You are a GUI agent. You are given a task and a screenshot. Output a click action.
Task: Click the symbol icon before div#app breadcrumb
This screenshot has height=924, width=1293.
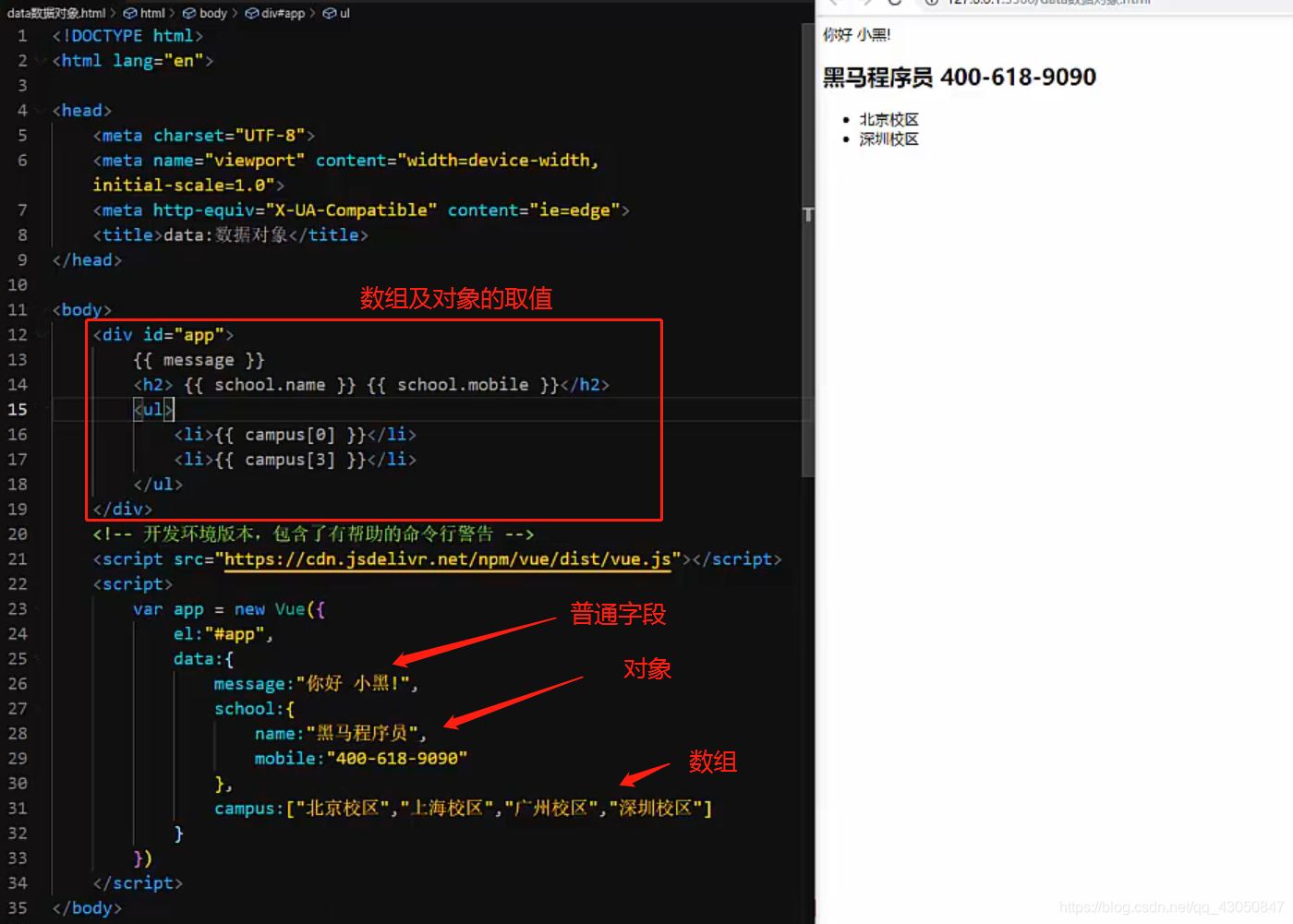[251, 13]
